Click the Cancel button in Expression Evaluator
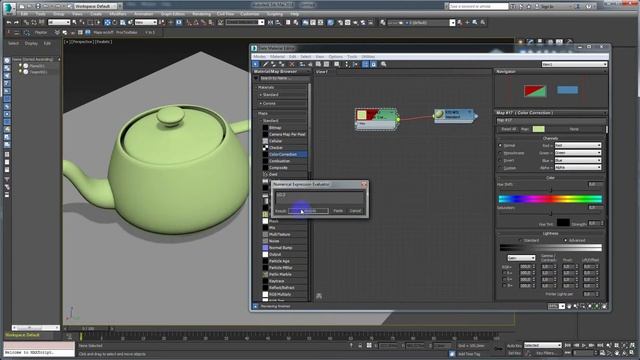This screenshot has width=640, height=360. [x=355, y=211]
